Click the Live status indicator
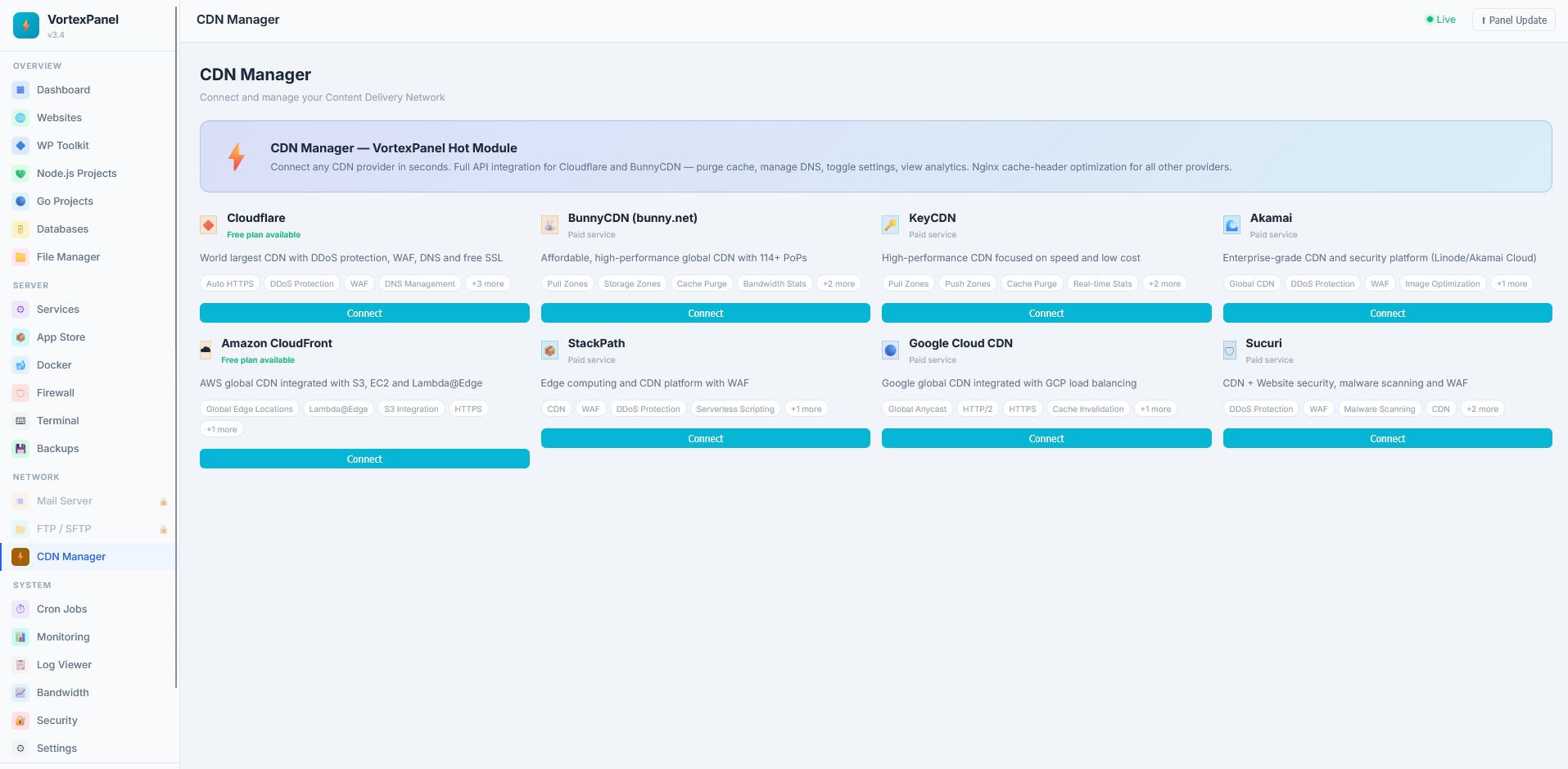The width and height of the screenshot is (1568, 769). [1441, 20]
